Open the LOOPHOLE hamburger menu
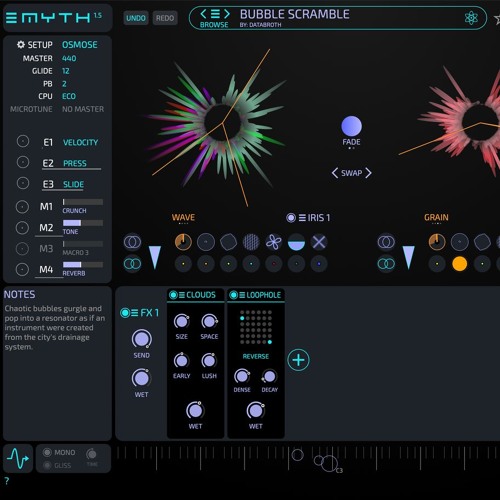Image resolution: width=500 pixels, height=500 pixels. tap(242, 295)
